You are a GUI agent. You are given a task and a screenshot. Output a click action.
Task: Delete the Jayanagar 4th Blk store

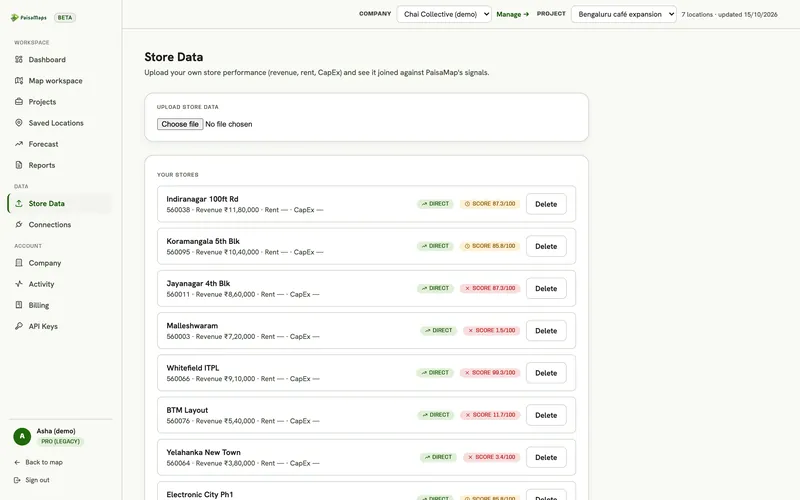tap(546, 288)
